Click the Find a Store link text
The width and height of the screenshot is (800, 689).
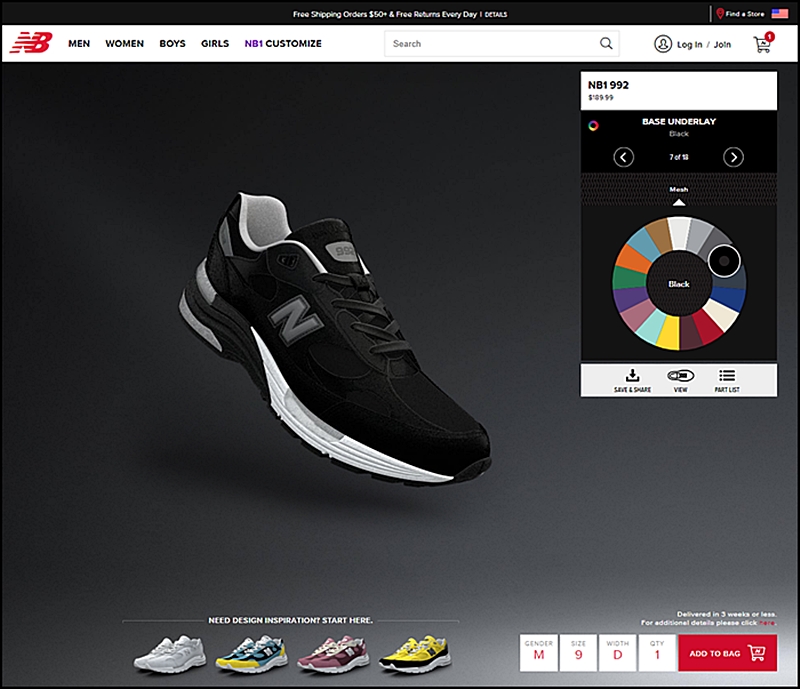coord(745,14)
